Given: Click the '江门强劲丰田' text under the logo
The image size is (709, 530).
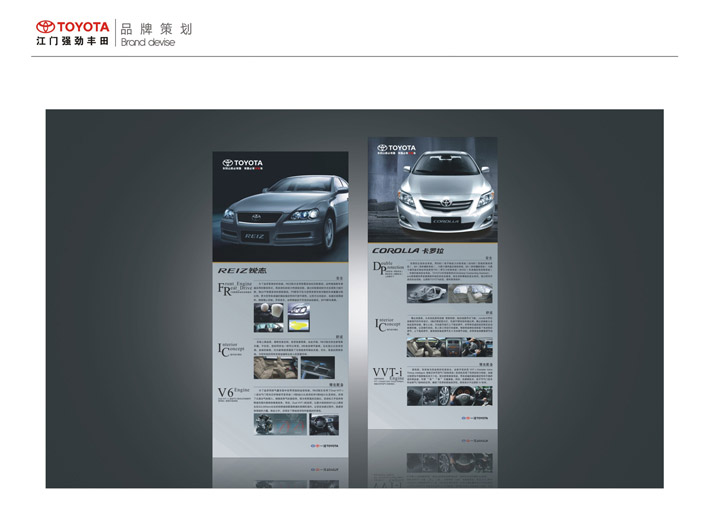Looking at the screenshot, I should pos(73,41).
